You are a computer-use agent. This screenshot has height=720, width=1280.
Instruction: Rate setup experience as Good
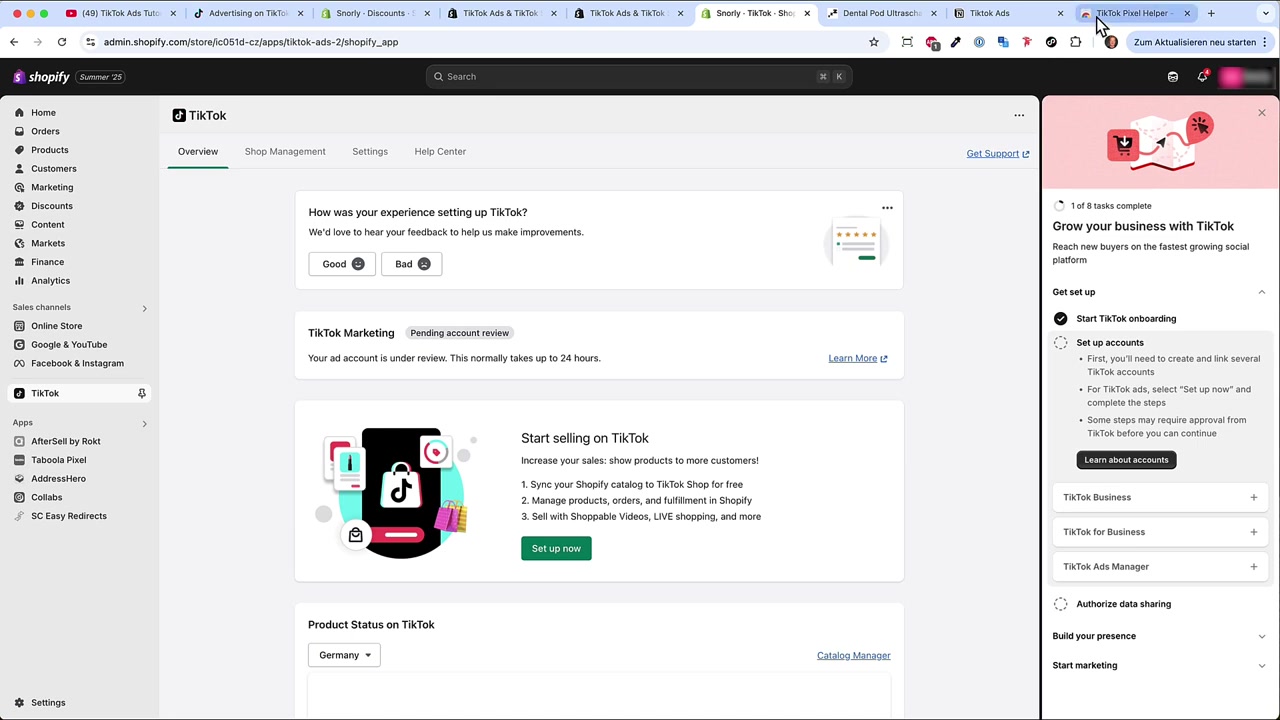(x=342, y=264)
